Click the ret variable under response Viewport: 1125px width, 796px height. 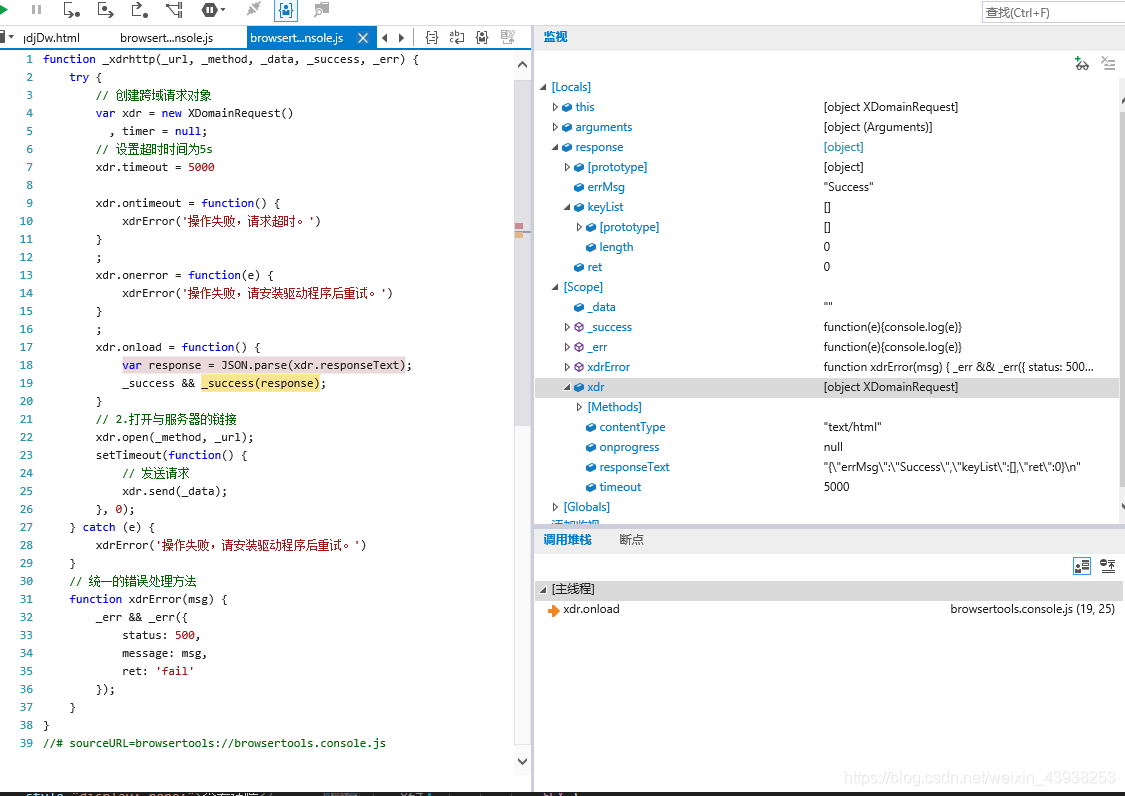(x=595, y=267)
